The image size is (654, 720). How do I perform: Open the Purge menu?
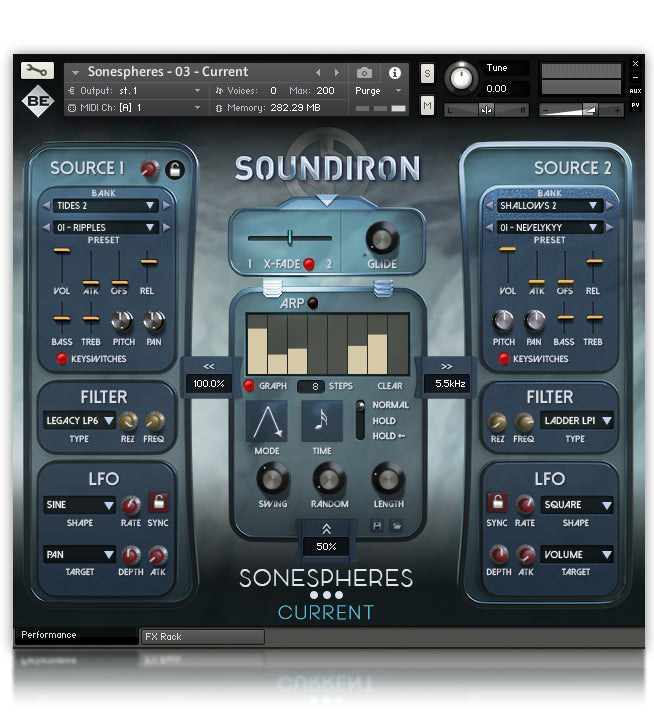coord(378,91)
